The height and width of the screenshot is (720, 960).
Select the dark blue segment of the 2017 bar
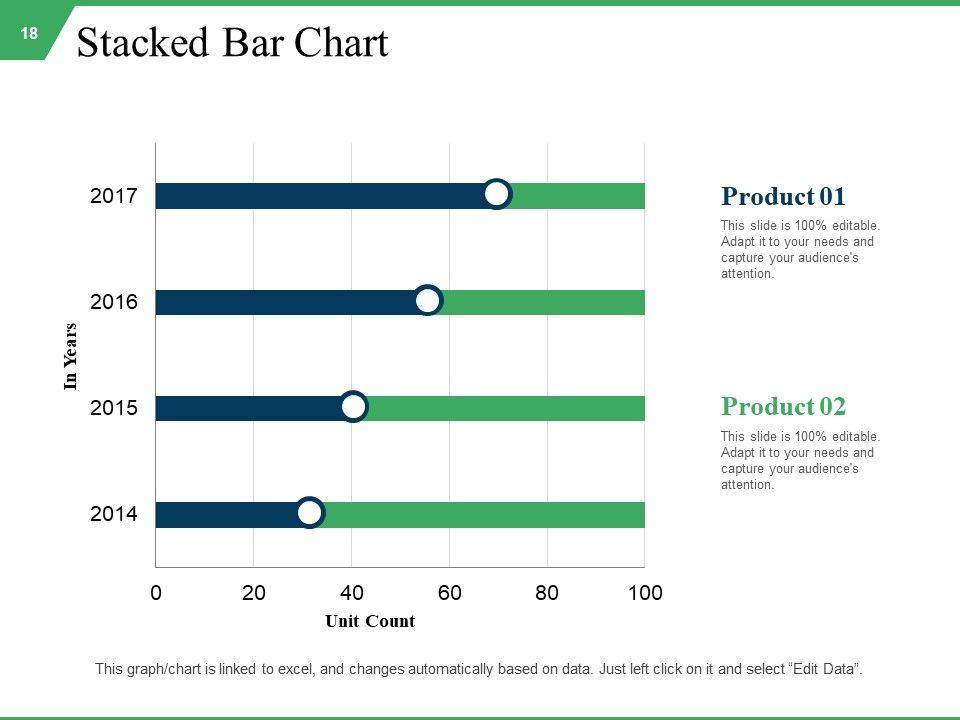click(320, 195)
